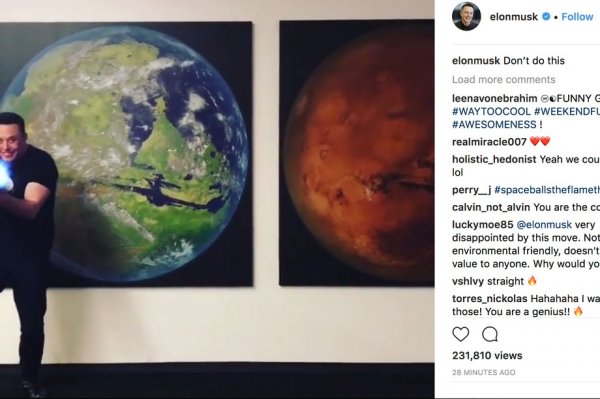Visit realmiracle007's profile
This screenshot has height=399, width=600.
[489, 142]
